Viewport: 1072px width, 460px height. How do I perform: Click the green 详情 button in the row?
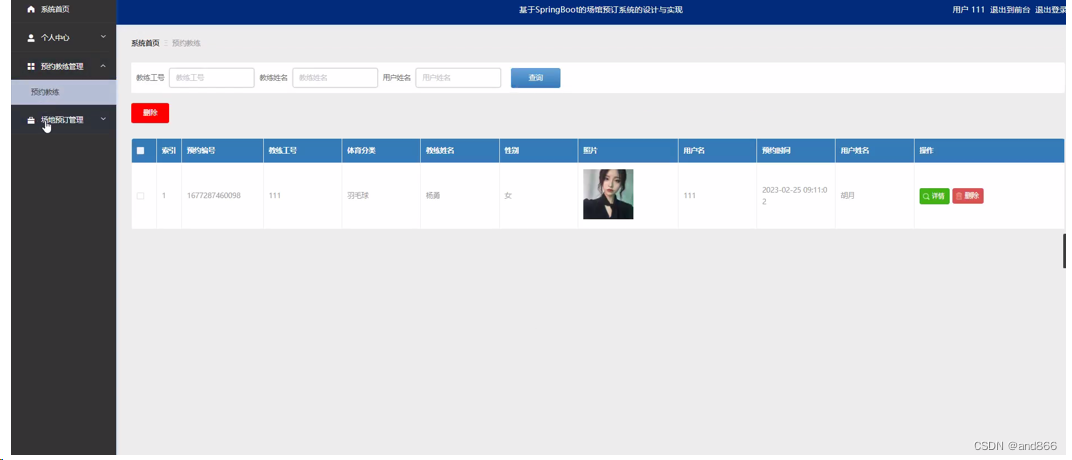(934, 196)
